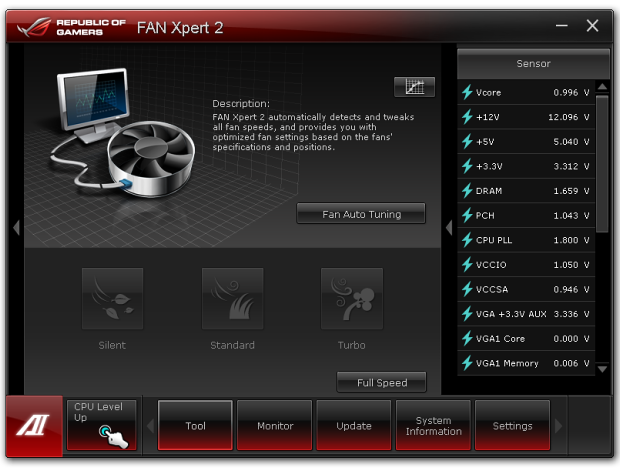Click the monitor and fan illustration
620x468 pixels.
123,132
